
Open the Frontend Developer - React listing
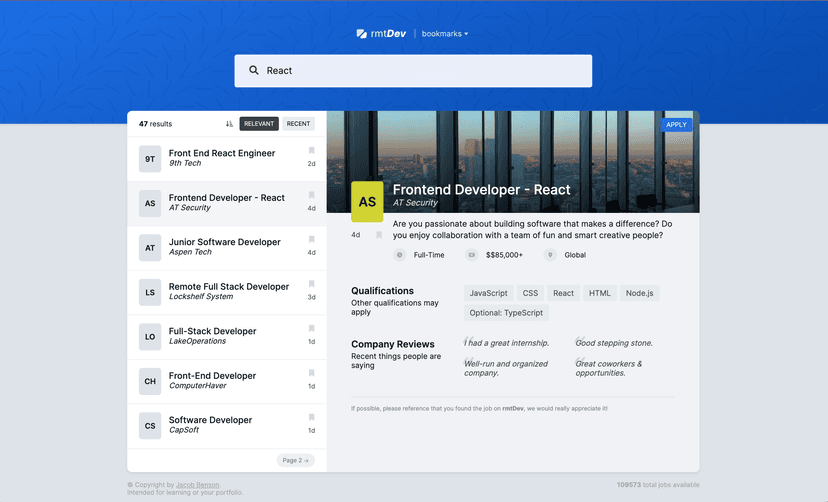tap(227, 203)
